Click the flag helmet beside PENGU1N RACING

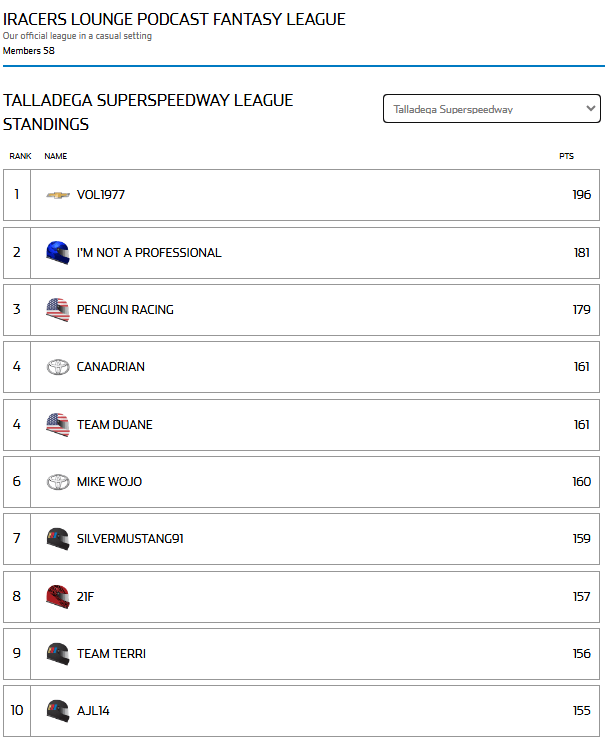(x=58, y=310)
